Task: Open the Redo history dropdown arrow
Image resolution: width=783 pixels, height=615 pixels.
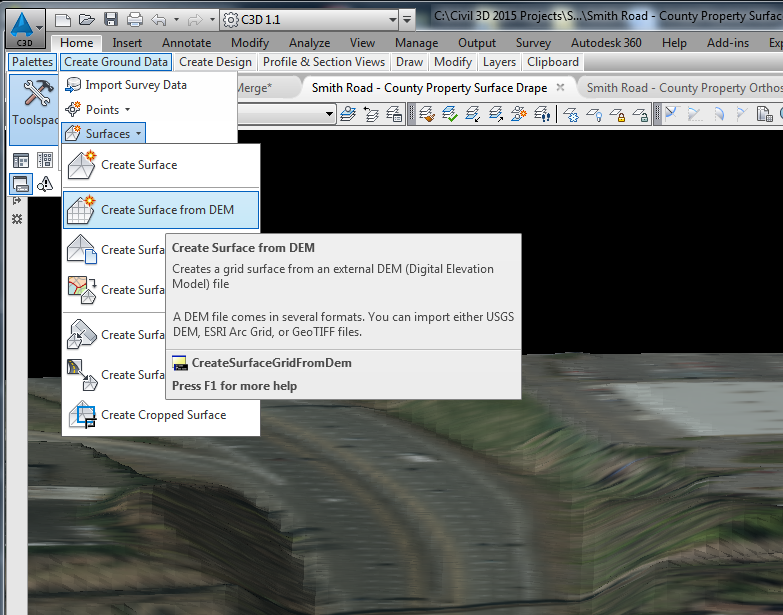Action: pyautogui.click(x=212, y=20)
